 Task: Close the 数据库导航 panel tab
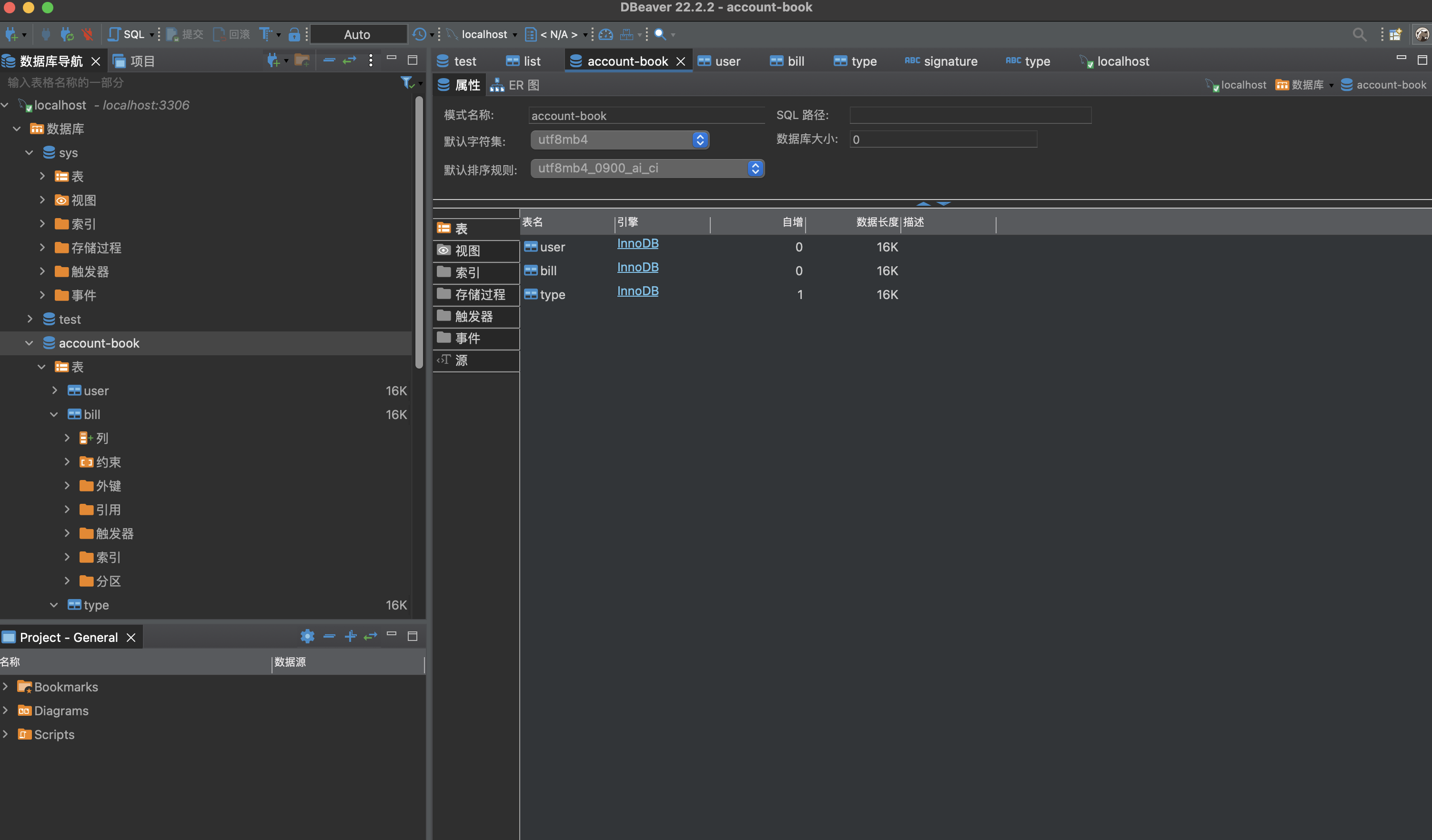click(96, 61)
